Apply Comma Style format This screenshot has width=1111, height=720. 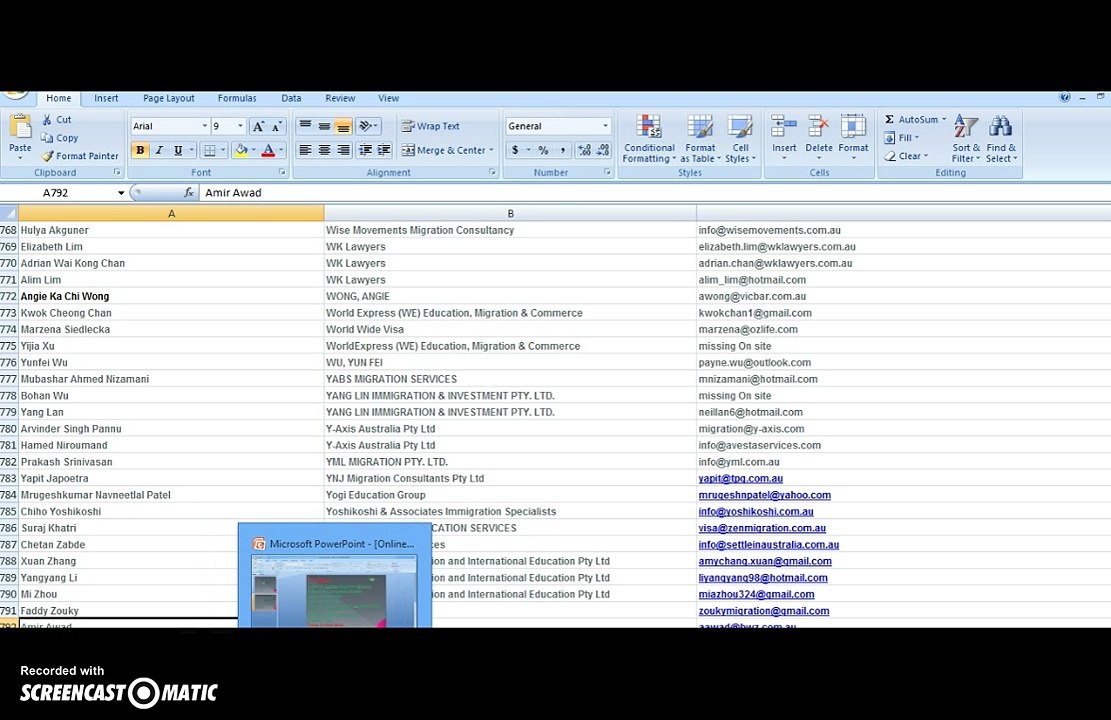[563, 150]
